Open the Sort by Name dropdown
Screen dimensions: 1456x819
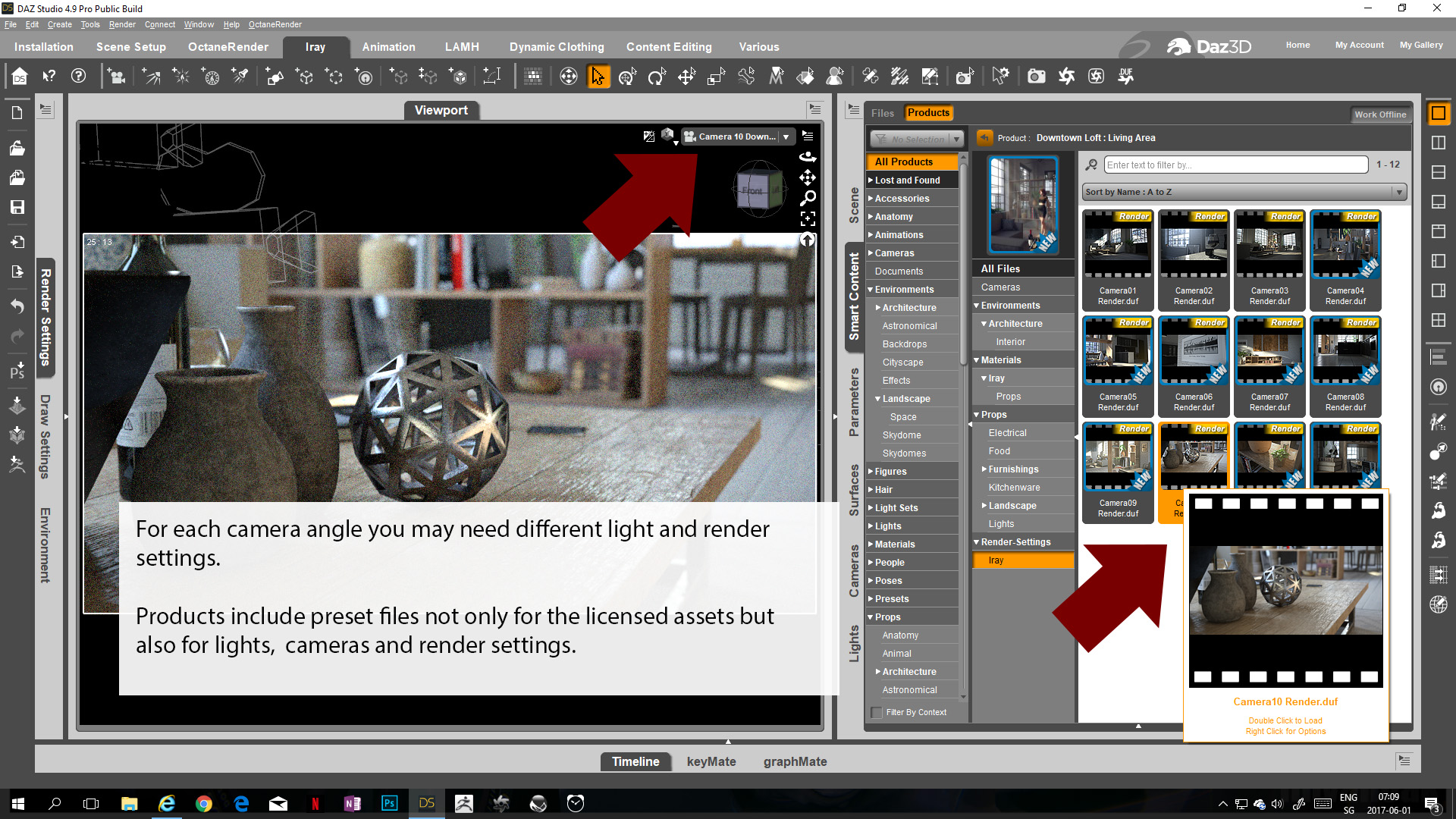(x=1244, y=192)
